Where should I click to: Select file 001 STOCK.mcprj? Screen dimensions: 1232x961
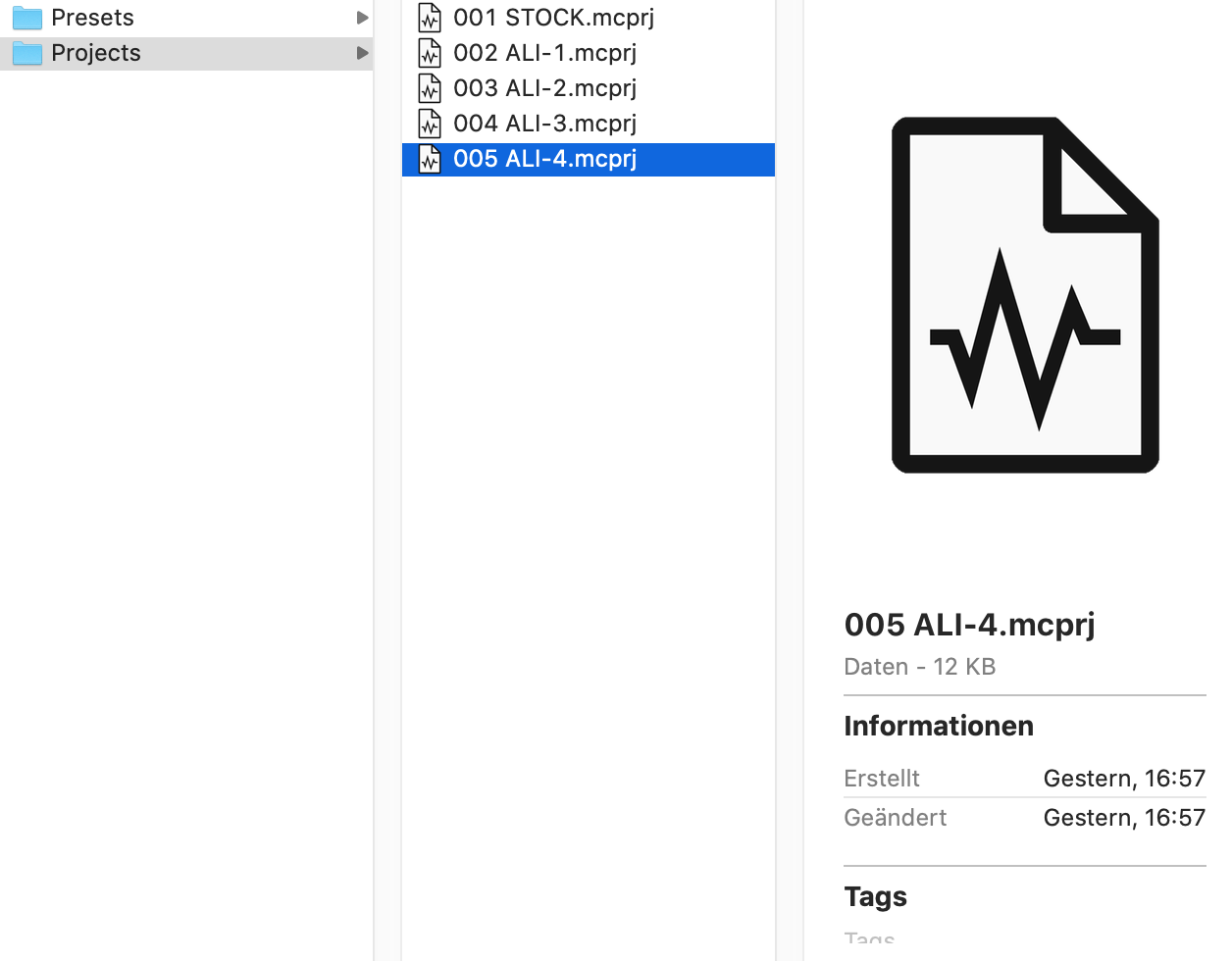tap(589, 18)
